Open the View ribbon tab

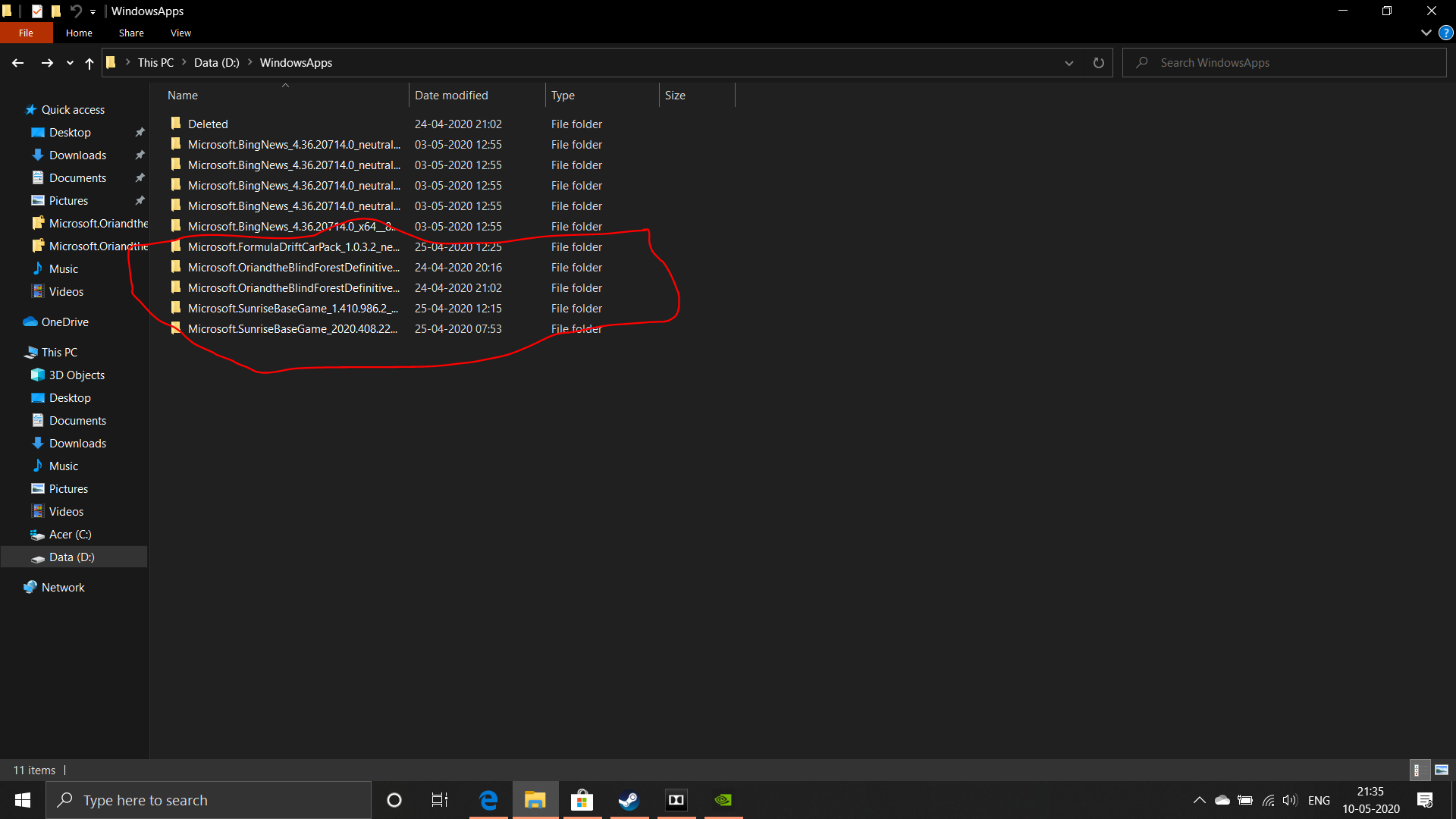click(180, 33)
